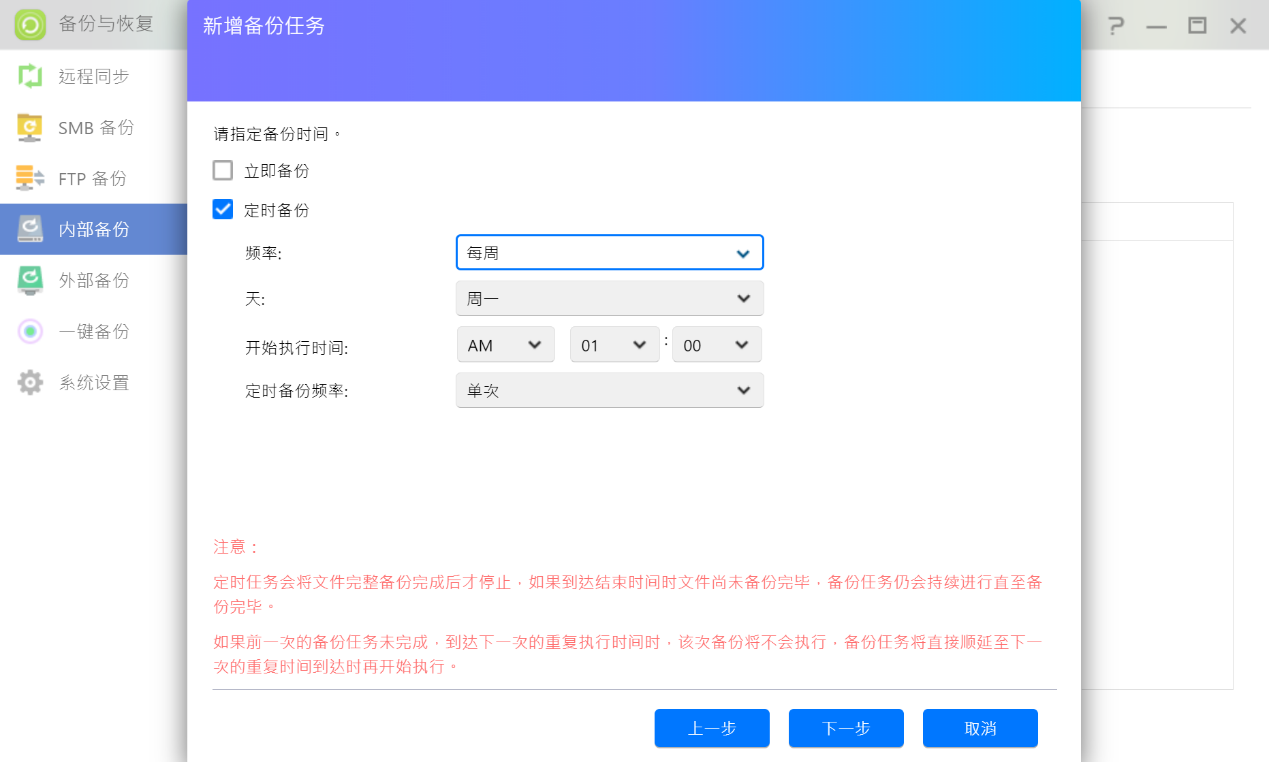The height and width of the screenshot is (762, 1269).
Task: Click the 取消 button
Action: 980,728
